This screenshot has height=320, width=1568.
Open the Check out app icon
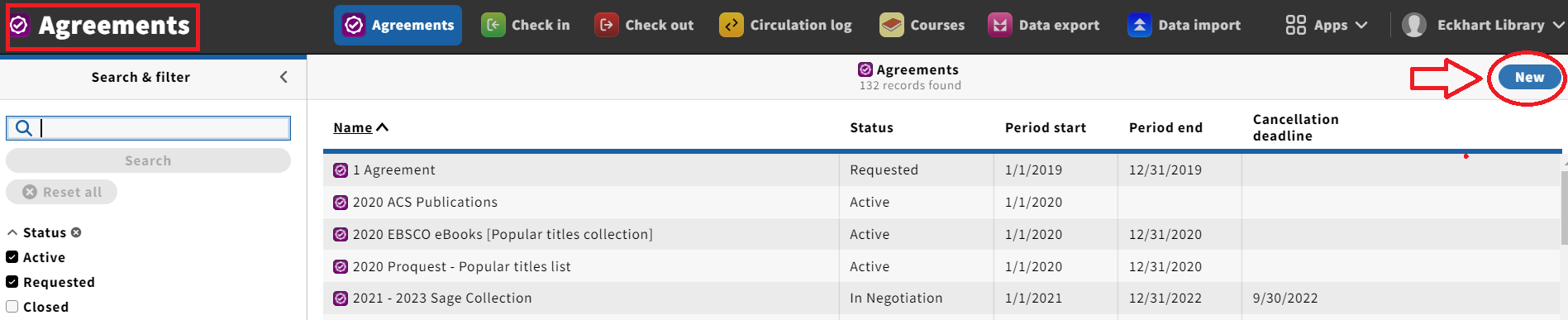pyautogui.click(x=606, y=25)
